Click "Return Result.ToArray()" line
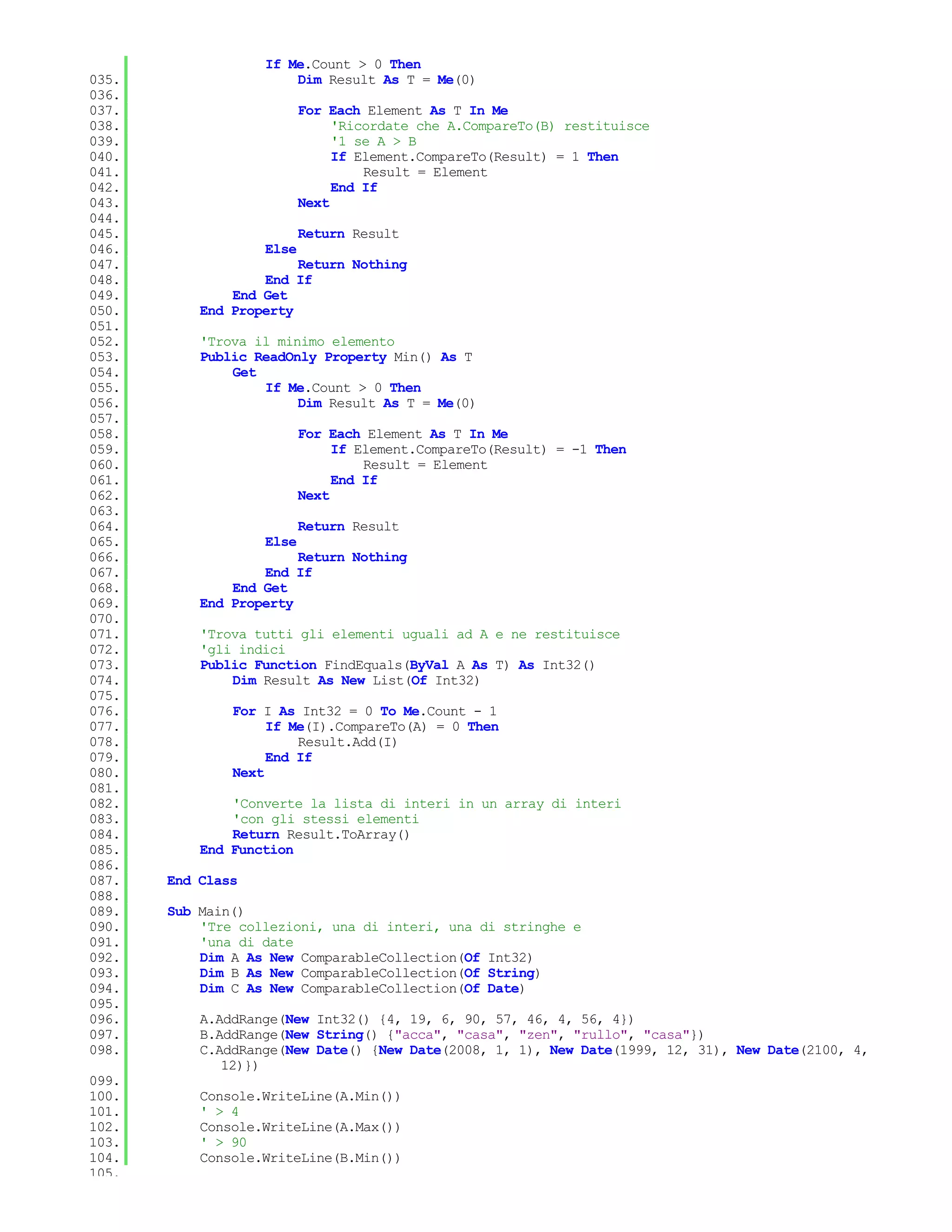This screenshot has height=1232, width=952. pyautogui.click(x=321, y=835)
